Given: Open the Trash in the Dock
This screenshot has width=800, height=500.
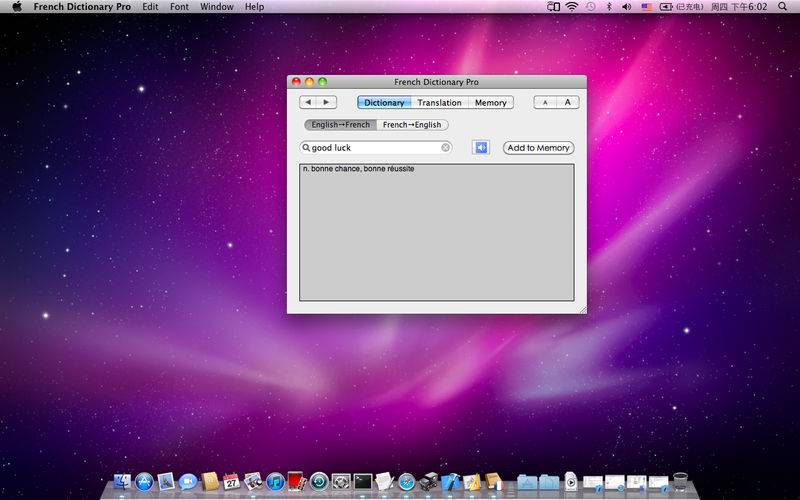Looking at the screenshot, I should [680, 481].
